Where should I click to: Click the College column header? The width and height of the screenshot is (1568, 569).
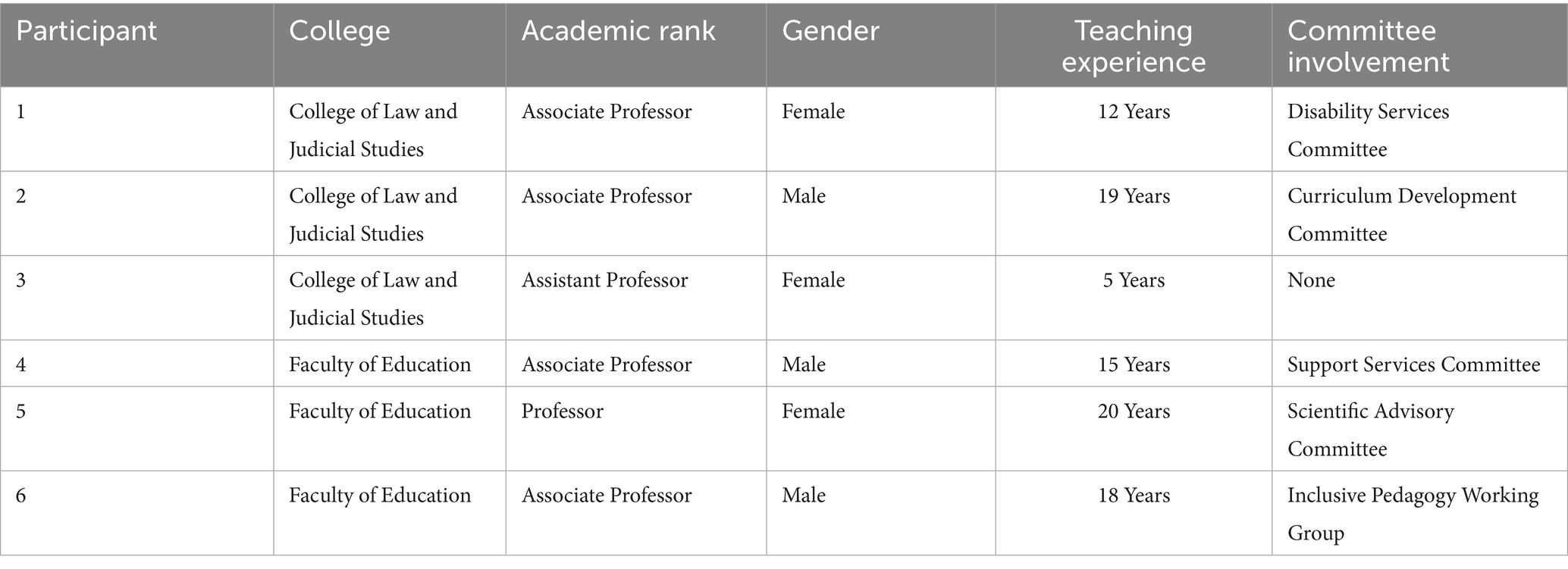coord(340,31)
